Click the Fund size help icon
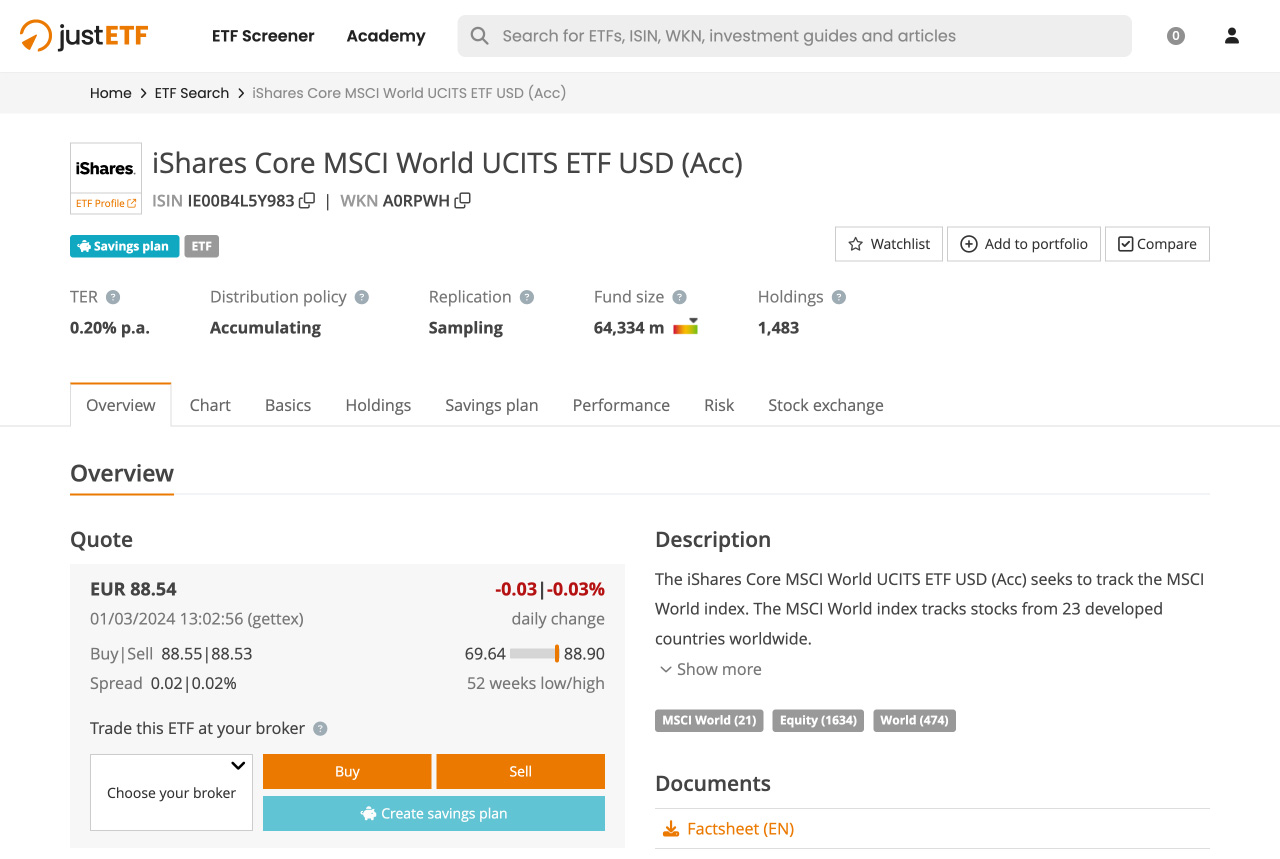This screenshot has width=1280, height=859. pos(679,297)
